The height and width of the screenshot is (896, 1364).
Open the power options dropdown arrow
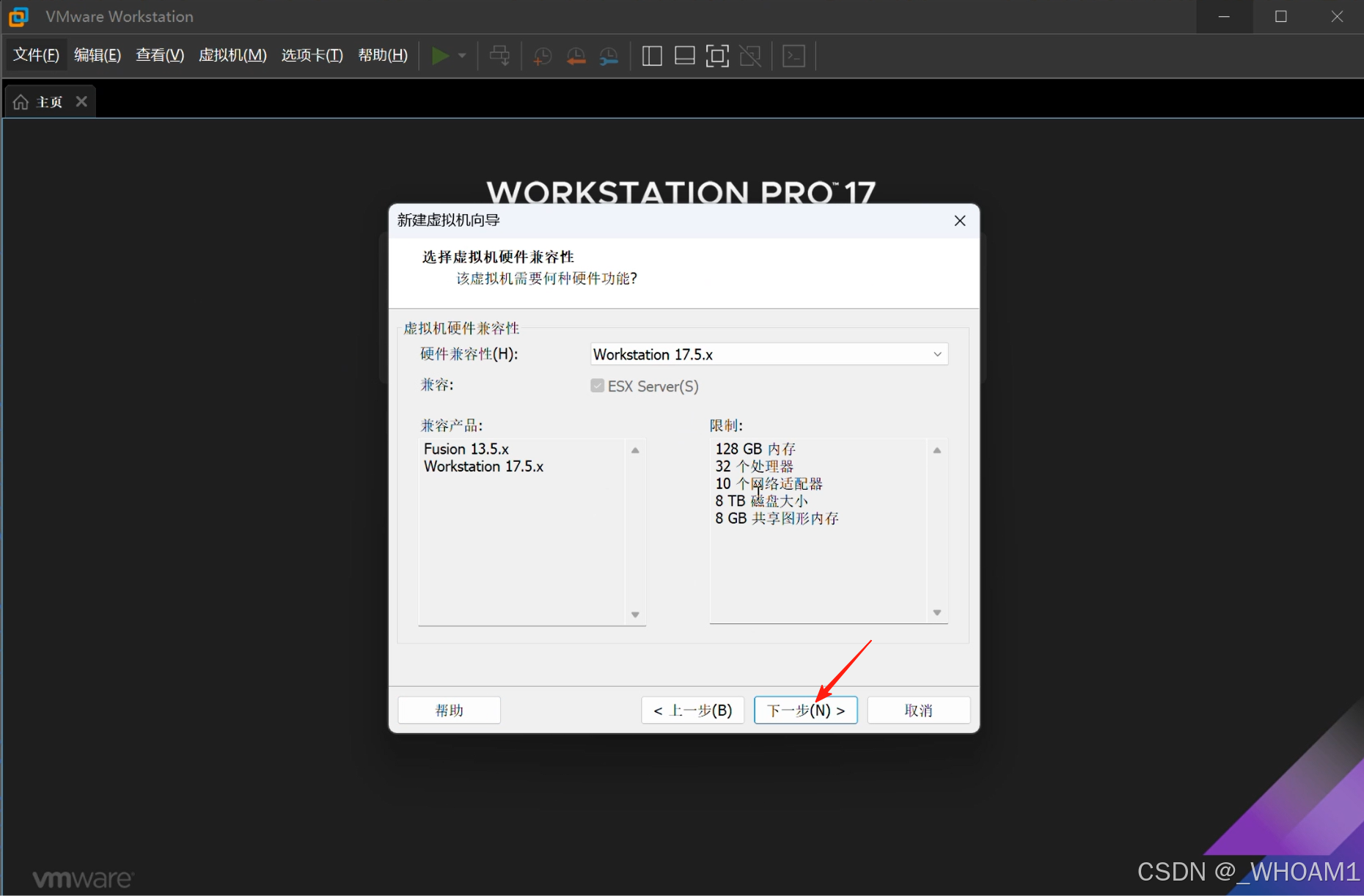pos(462,56)
